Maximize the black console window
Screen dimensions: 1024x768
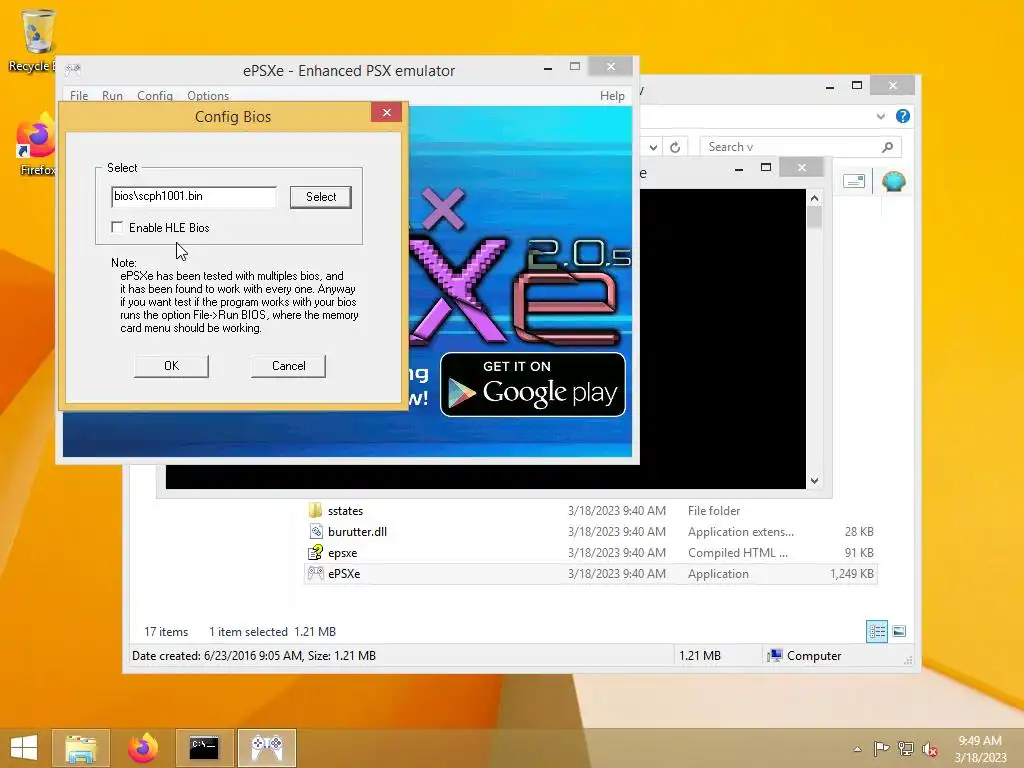[766, 167]
